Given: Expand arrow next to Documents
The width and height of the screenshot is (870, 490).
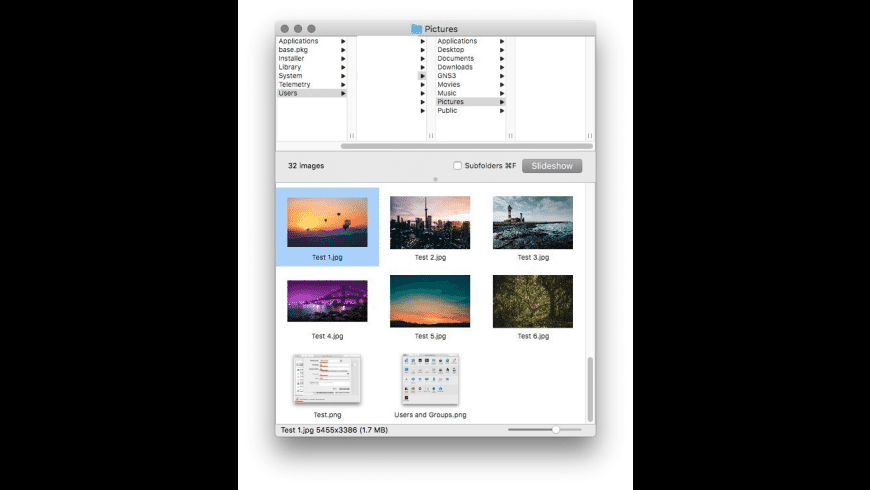Looking at the screenshot, I should coord(502,58).
